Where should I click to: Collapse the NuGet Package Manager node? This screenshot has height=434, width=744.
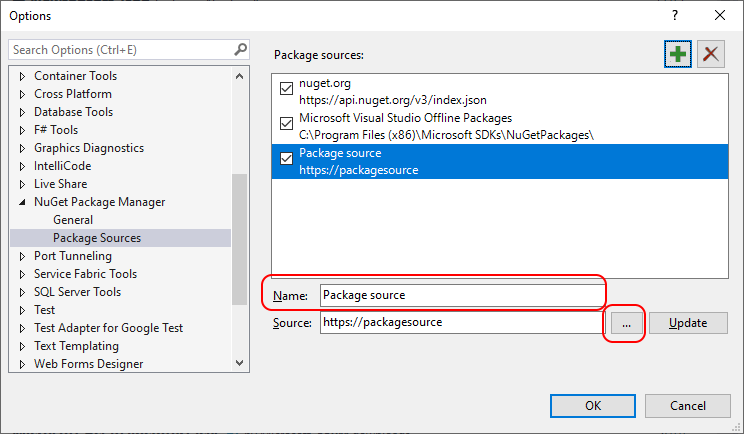click(x=23, y=202)
